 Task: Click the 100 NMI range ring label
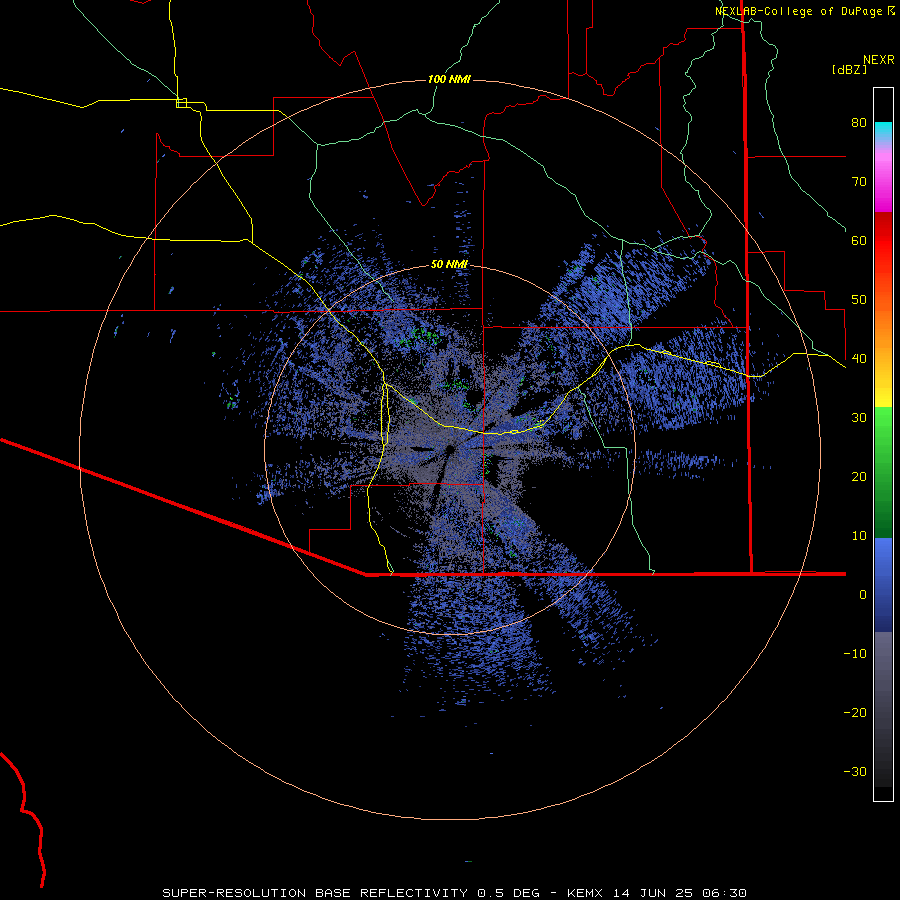tap(449, 79)
